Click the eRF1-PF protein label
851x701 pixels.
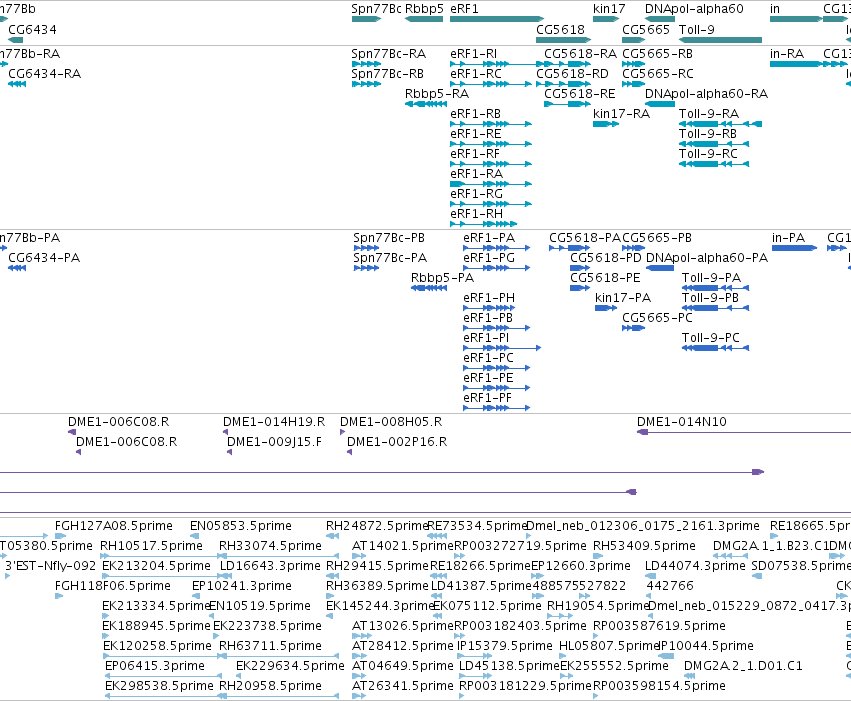(487, 398)
